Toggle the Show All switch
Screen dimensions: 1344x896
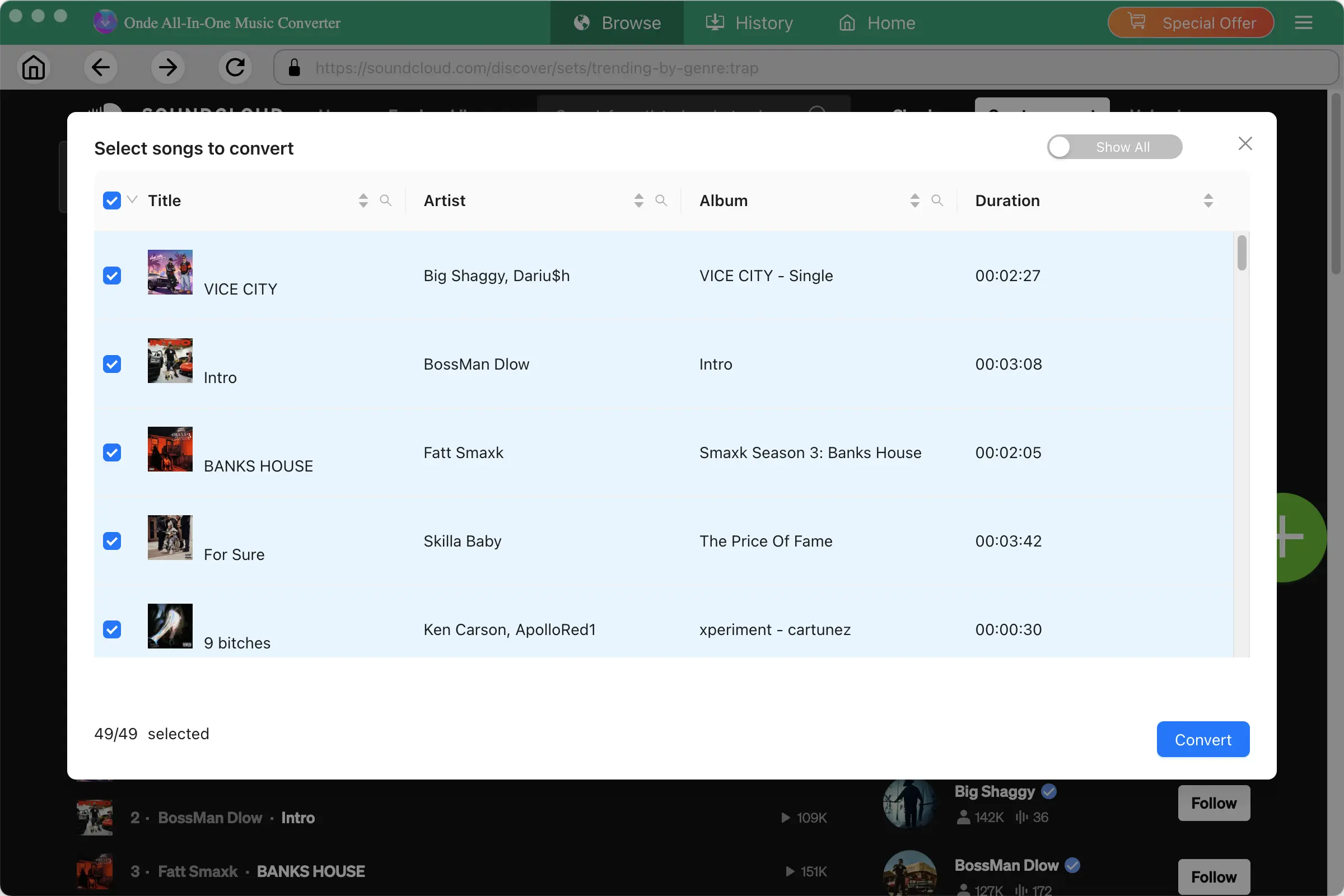(x=1114, y=147)
